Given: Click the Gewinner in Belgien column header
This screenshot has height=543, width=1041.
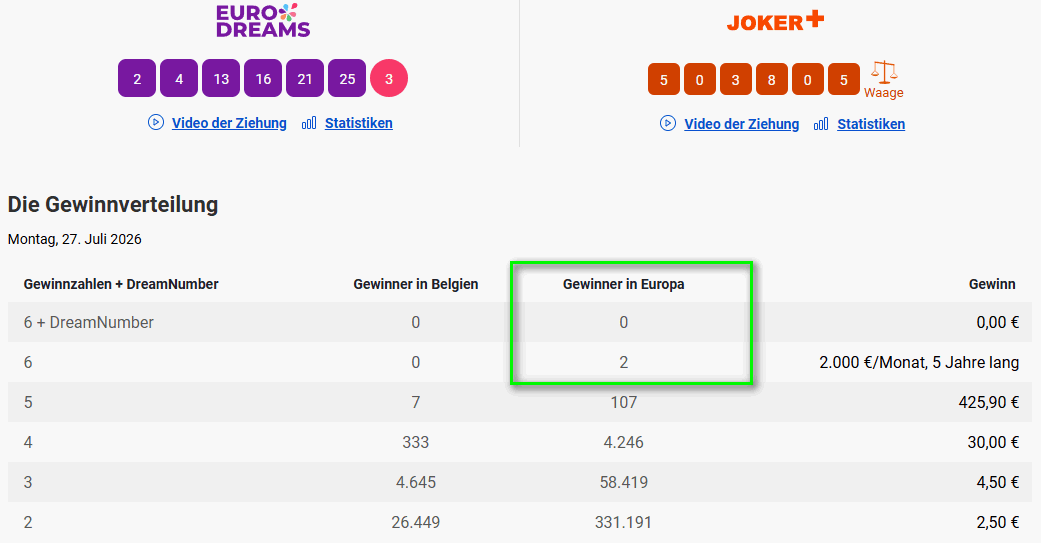Looking at the screenshot, I should click(x=416, y=284).
